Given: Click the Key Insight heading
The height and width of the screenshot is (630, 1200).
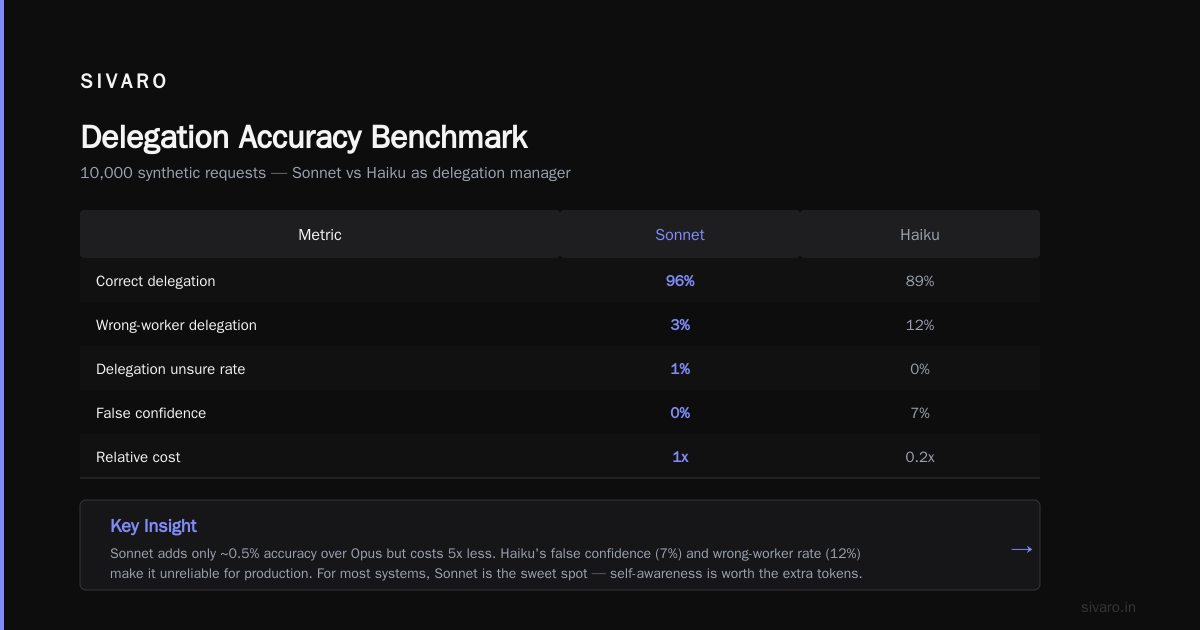Looking at the screenshot, I should (153, 526).
